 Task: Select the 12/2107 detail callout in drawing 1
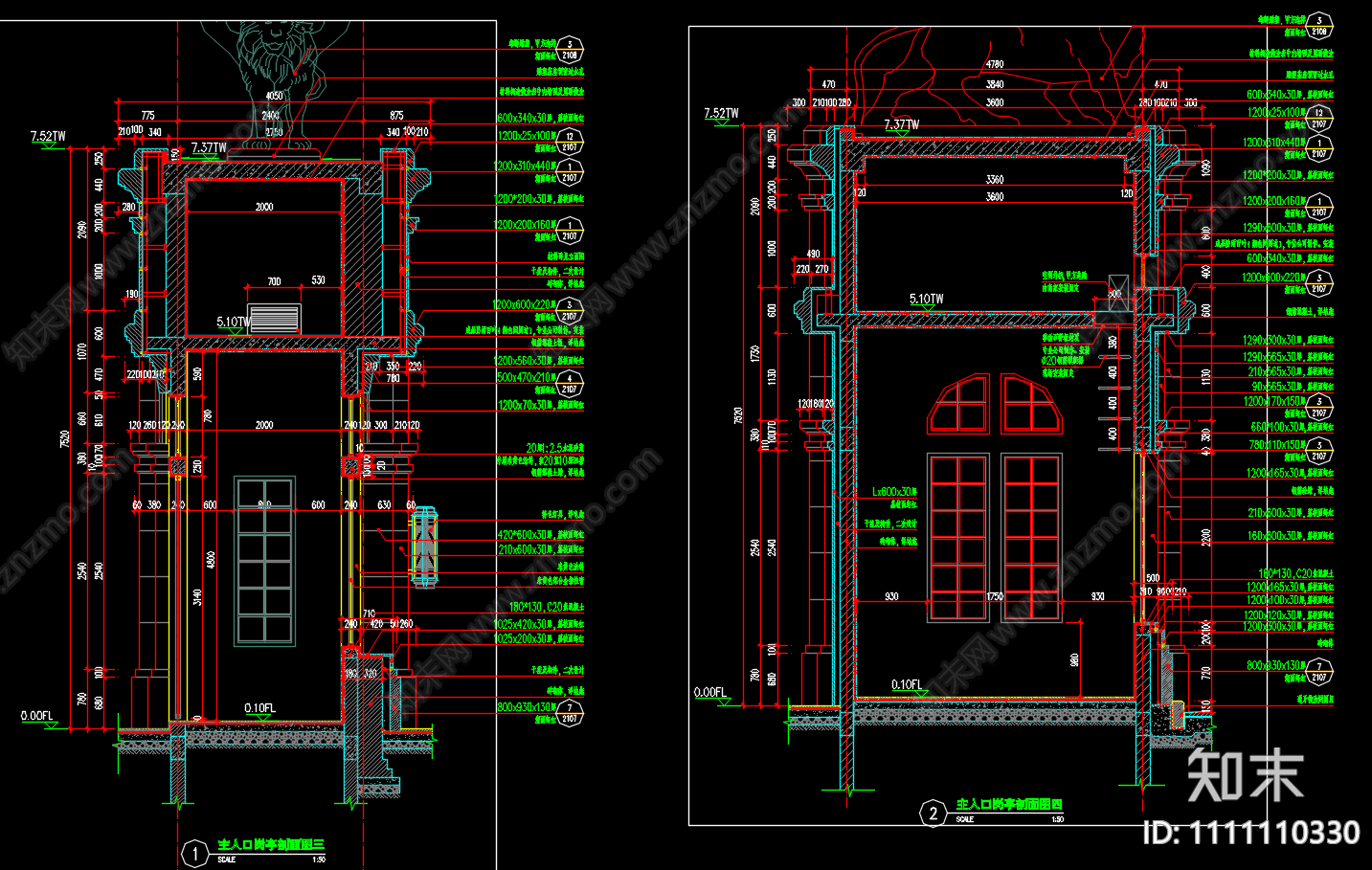(570, 142)
